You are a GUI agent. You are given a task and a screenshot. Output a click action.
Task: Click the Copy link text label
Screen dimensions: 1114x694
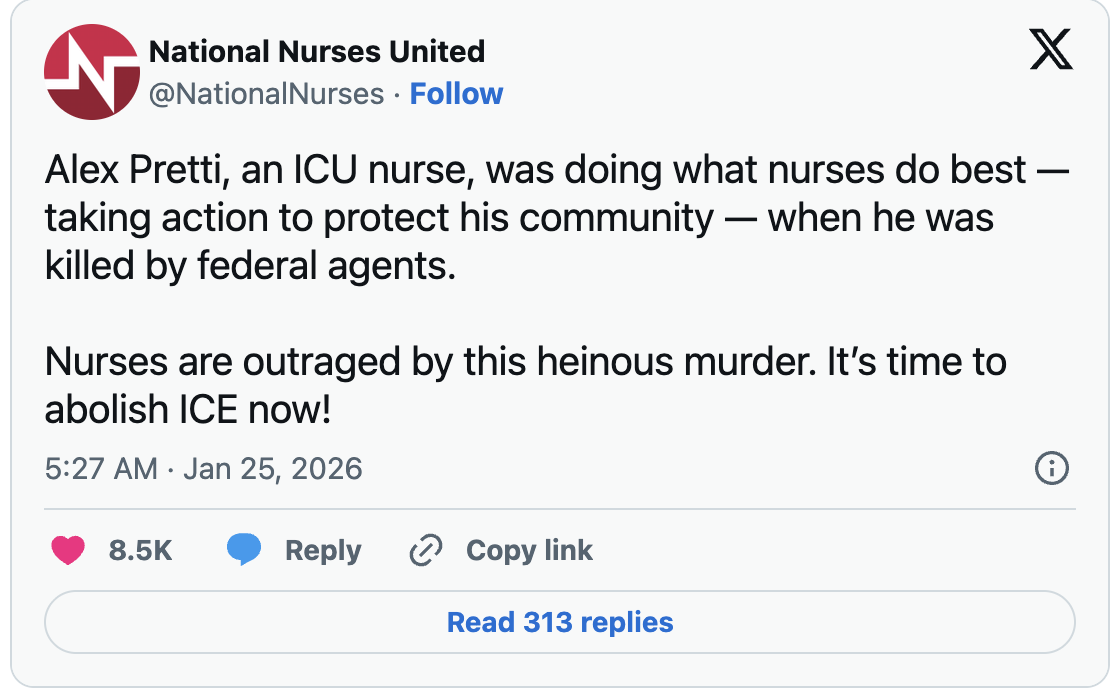[529, 550]
